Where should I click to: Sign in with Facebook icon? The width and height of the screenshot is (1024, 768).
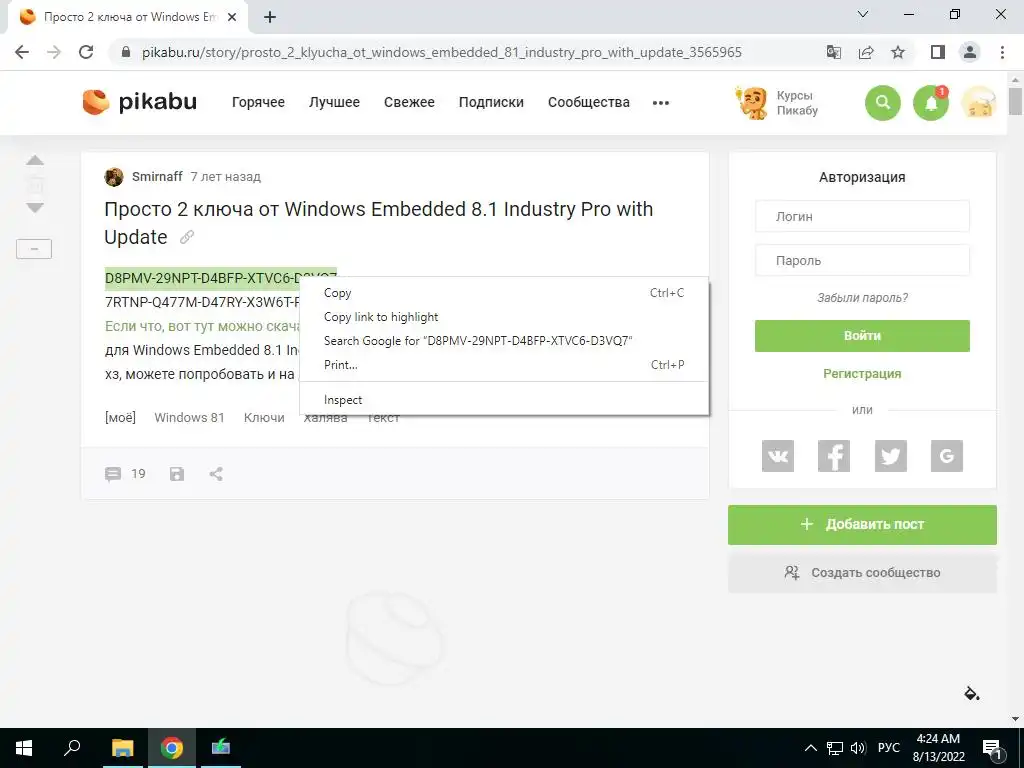[834, 456]
